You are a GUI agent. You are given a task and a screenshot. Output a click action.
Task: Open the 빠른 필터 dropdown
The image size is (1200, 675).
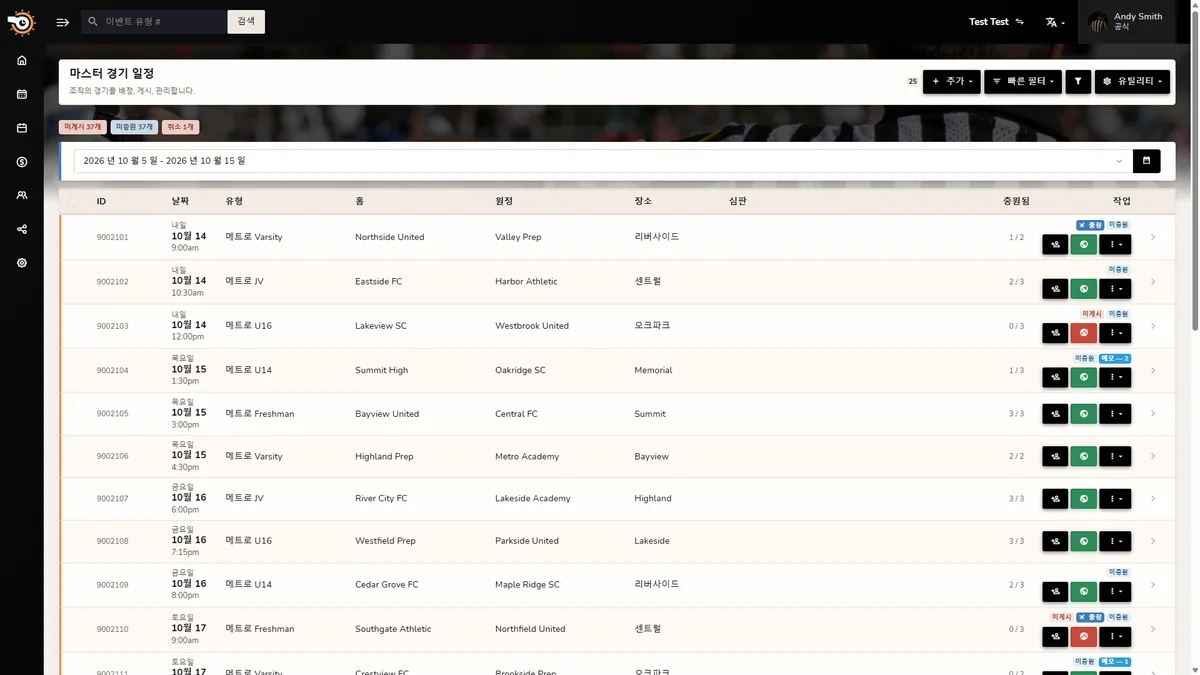[x=1023, y=81]
